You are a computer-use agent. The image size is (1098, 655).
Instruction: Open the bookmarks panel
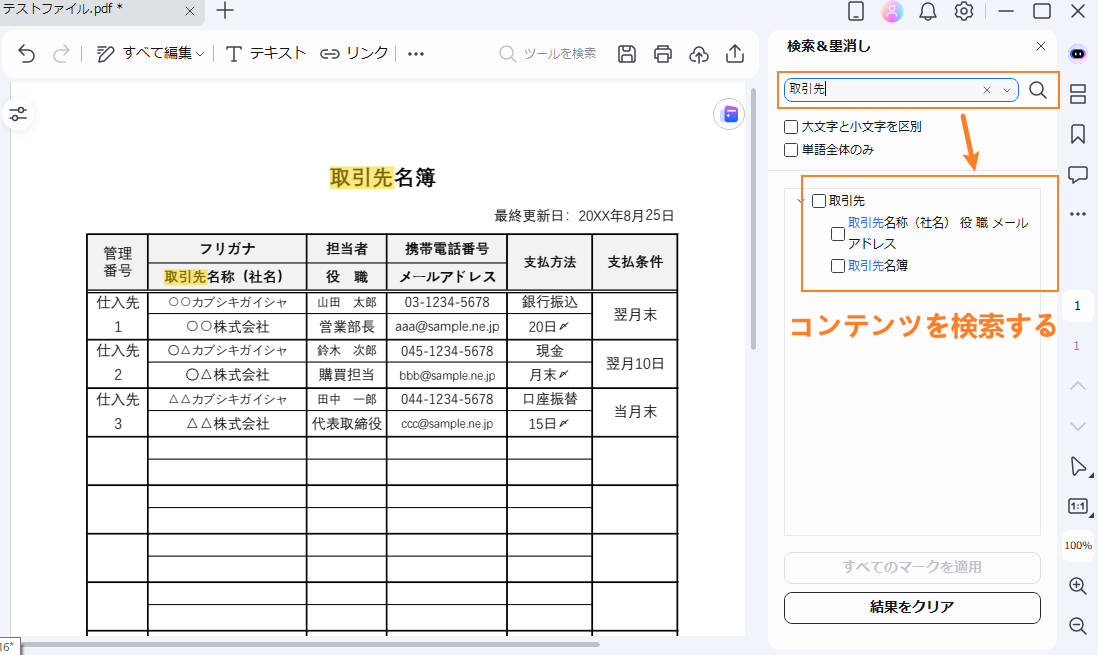point(1078,133)
